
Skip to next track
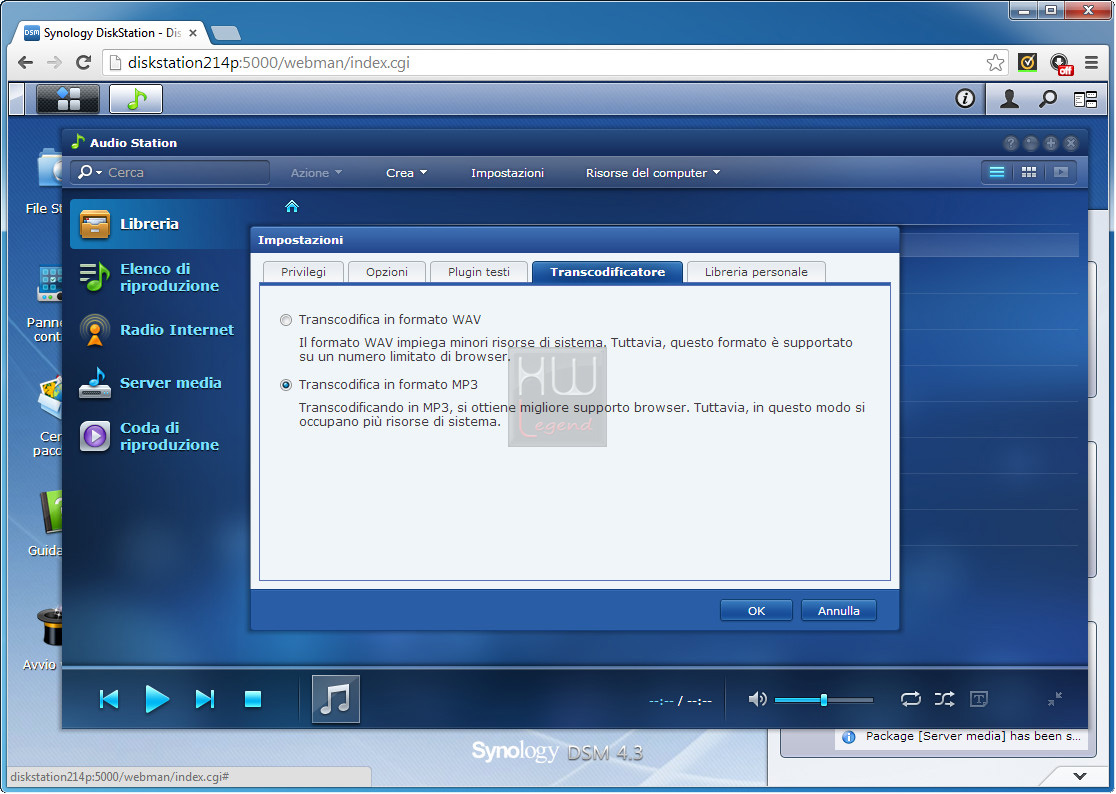point(205,699)
